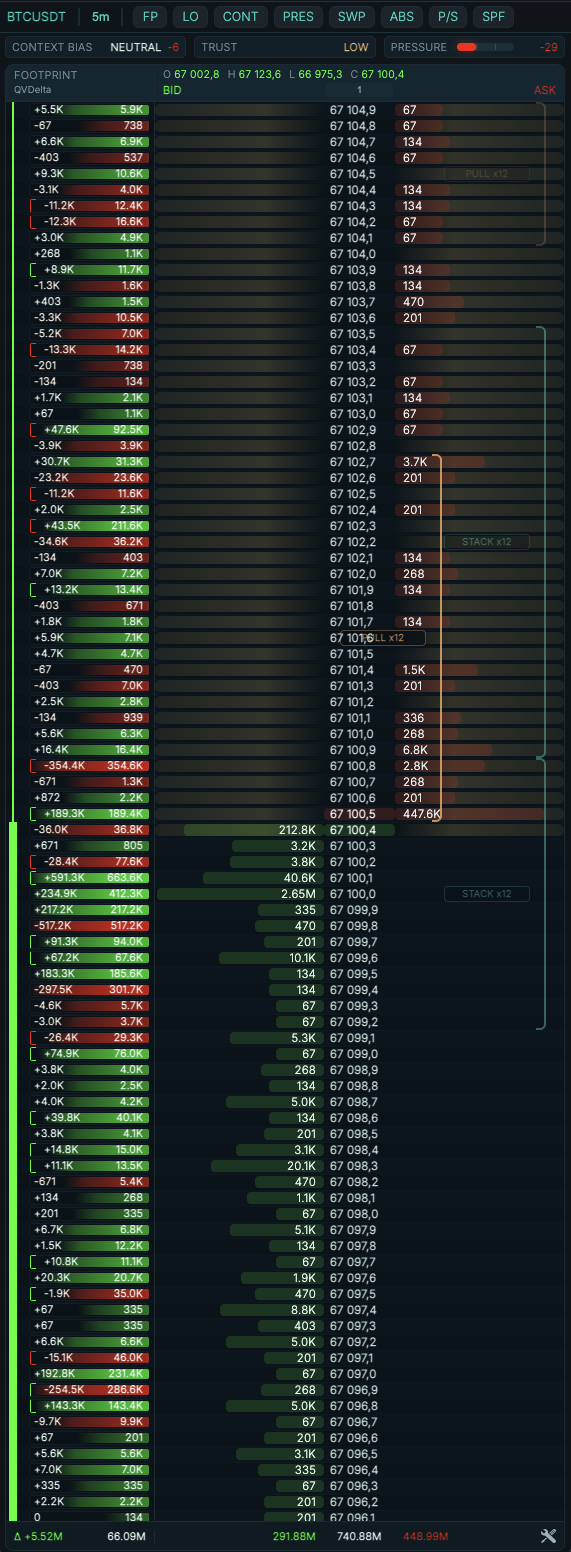Screen dimensions: 571x1552
Task: Click price level 67 100,4
Action: point(353,830)
